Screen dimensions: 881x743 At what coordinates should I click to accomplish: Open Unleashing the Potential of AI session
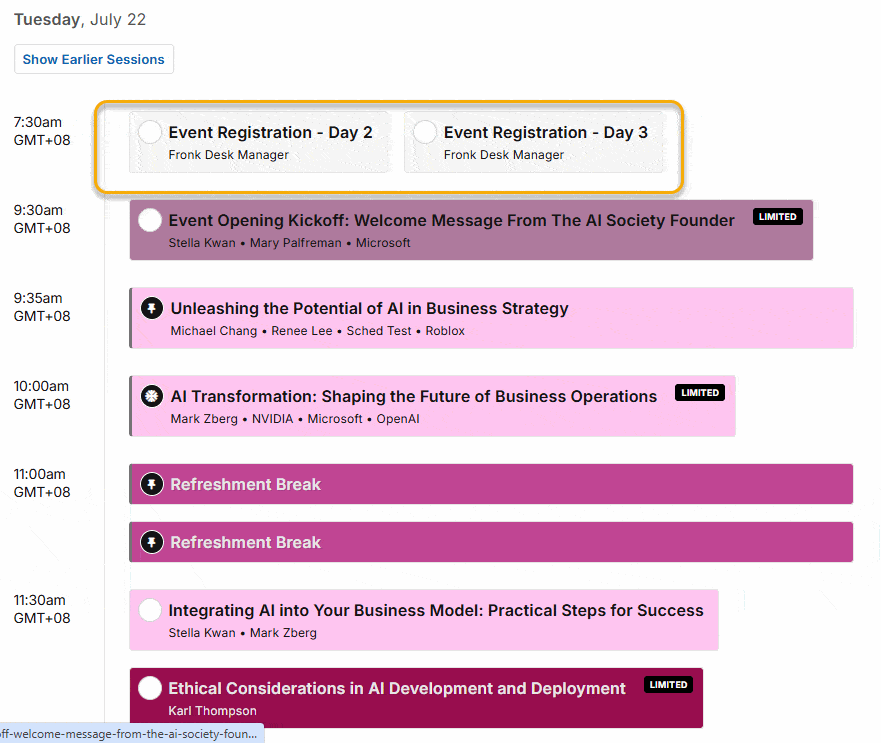pos(369,309)
